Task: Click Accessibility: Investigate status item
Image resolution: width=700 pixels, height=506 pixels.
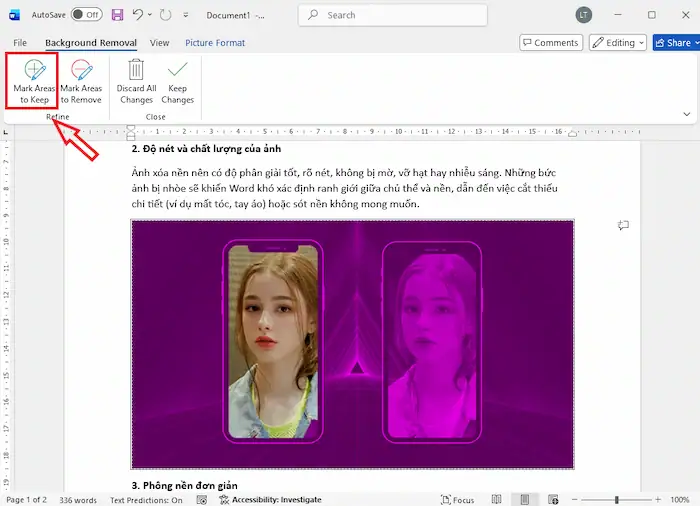Action: [271, 500]
